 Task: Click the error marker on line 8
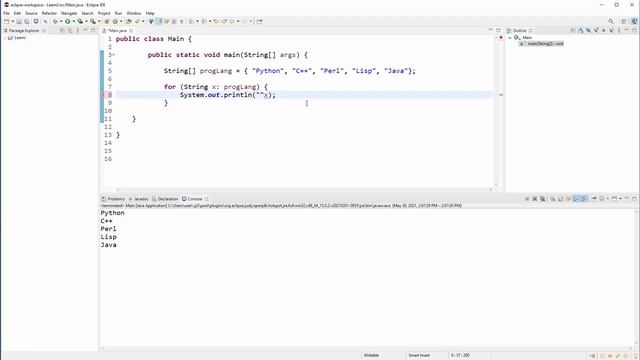pyautogui.click(x=102, y=95)
